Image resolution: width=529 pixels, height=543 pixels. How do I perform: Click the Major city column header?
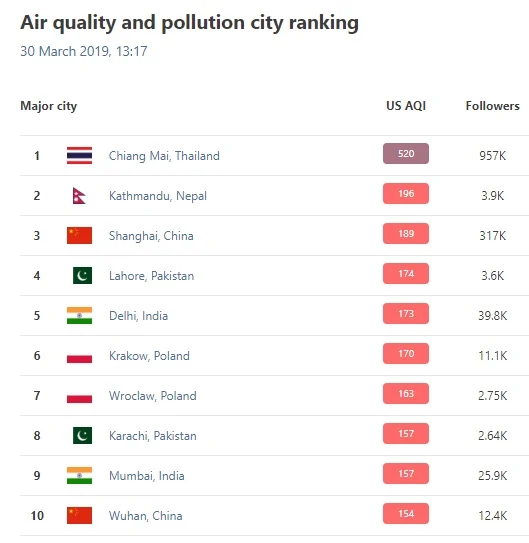click(x=48, y=106)
